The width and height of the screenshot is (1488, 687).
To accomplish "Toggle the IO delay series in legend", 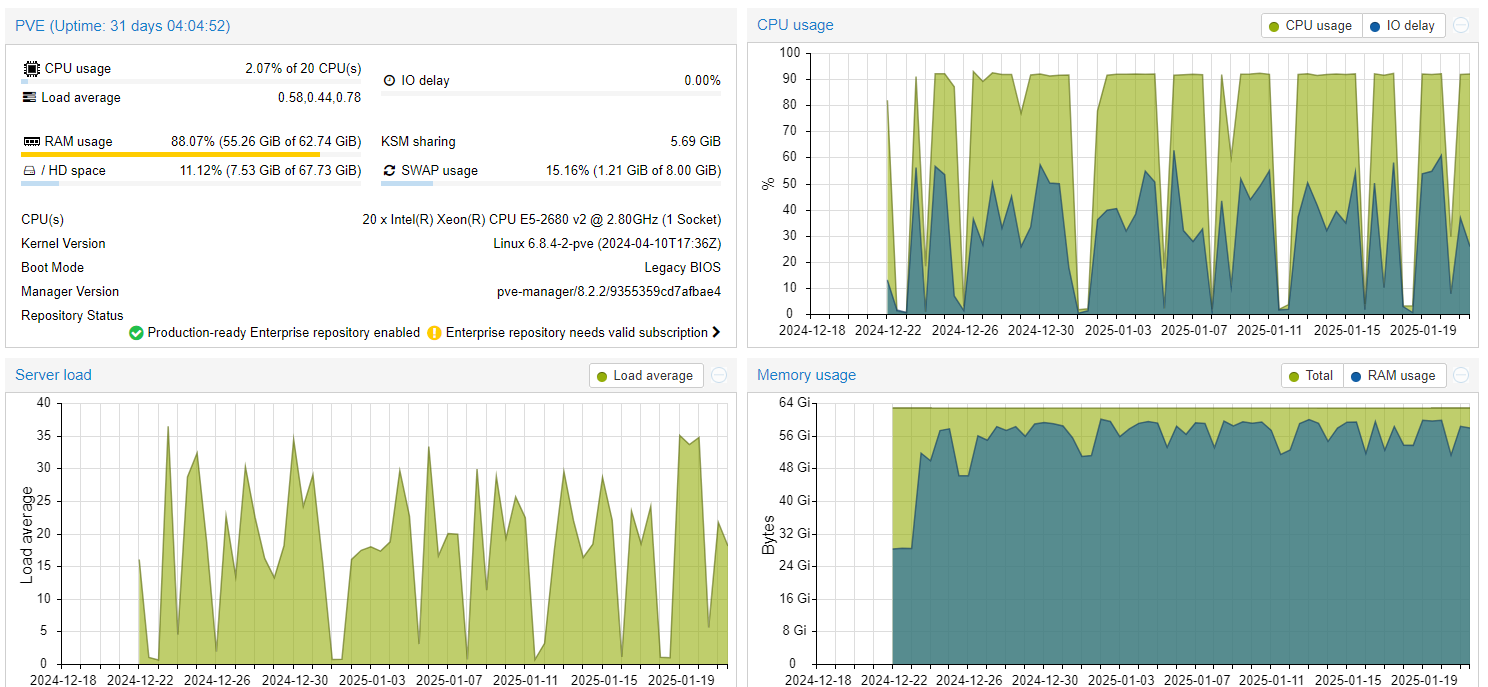I will pyautogui.click(x=1402, y=26).
